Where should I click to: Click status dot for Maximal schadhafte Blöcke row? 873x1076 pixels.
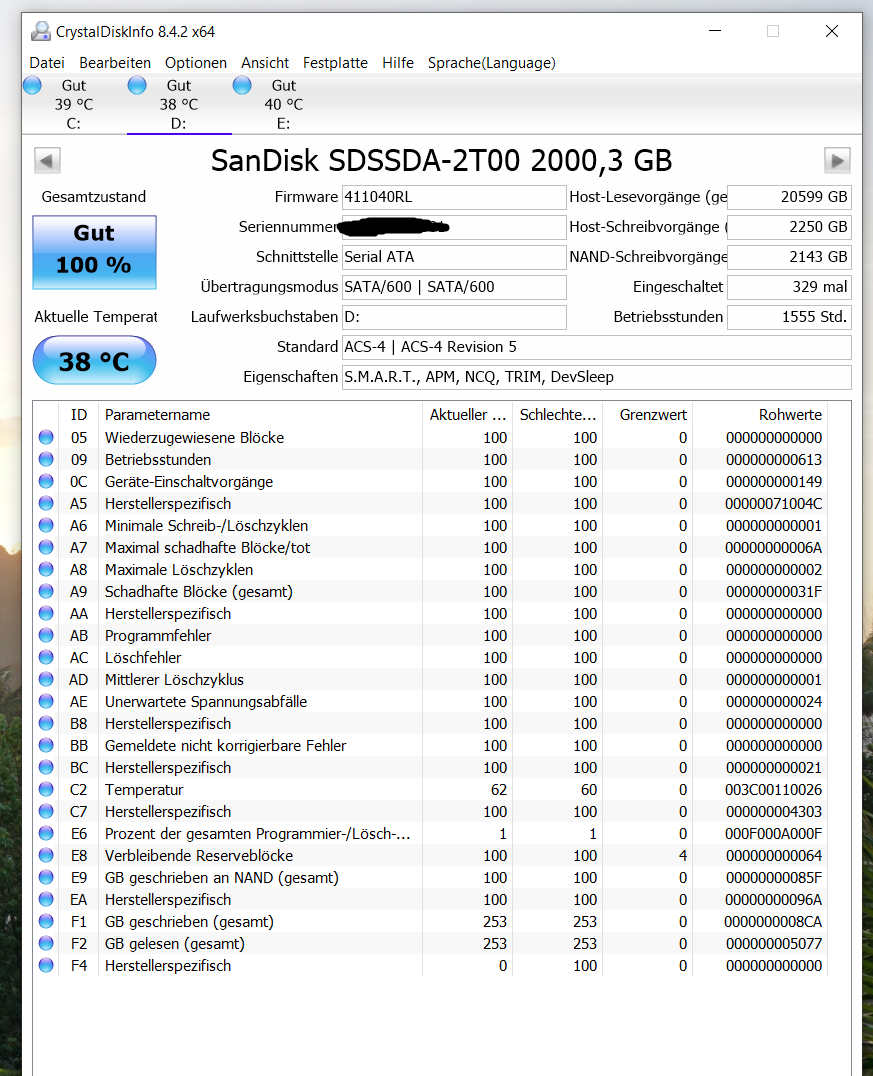46,547
